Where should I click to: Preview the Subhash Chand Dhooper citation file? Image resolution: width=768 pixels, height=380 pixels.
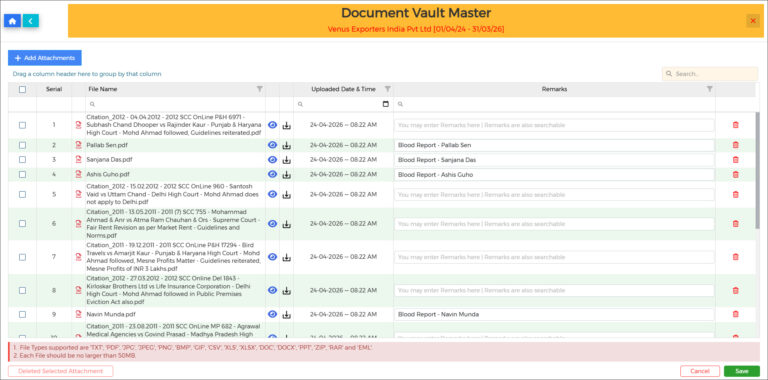click(273, 125)
